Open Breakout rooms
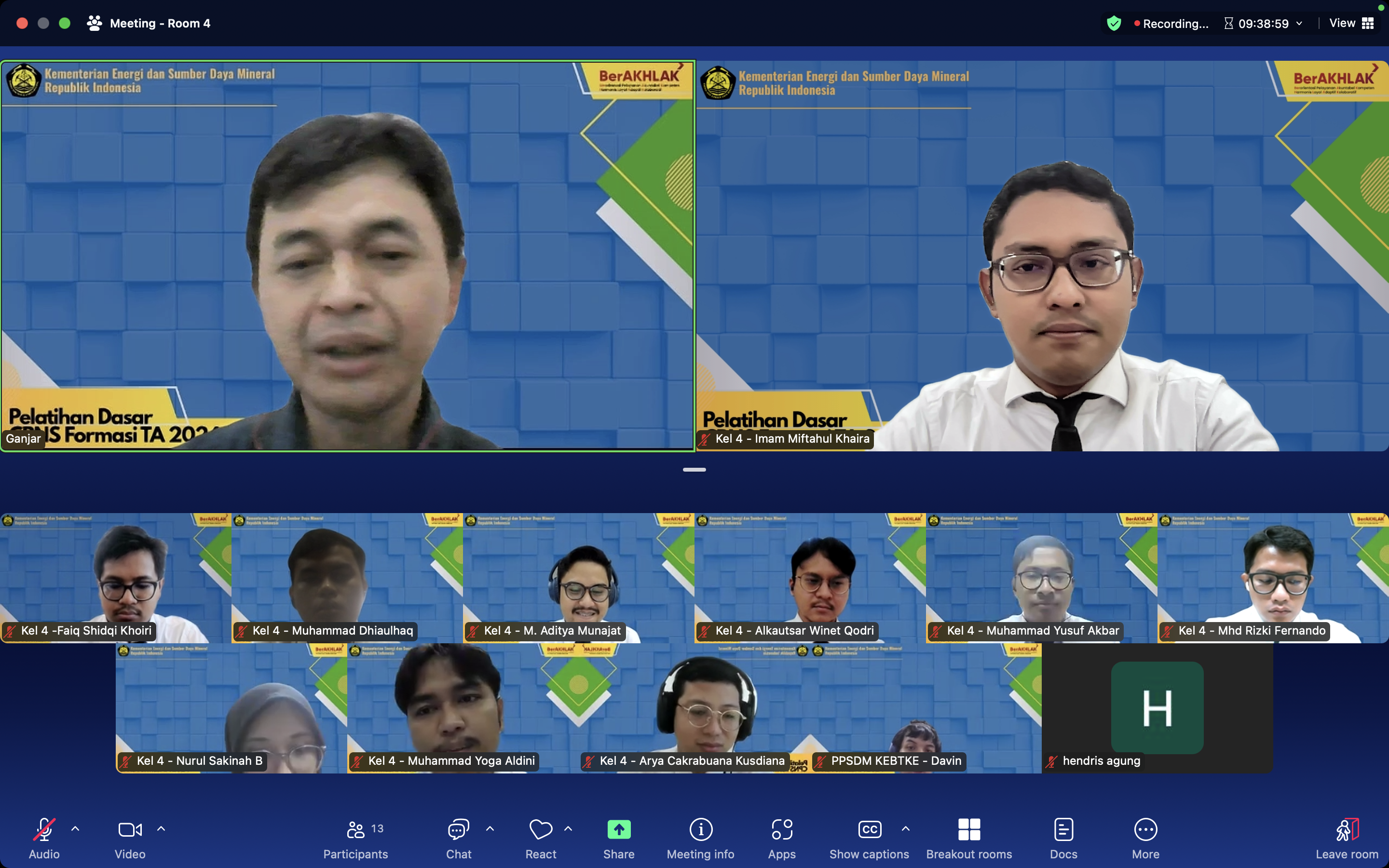The width and height of the screenshot is (1389, 868). [969, 829]
